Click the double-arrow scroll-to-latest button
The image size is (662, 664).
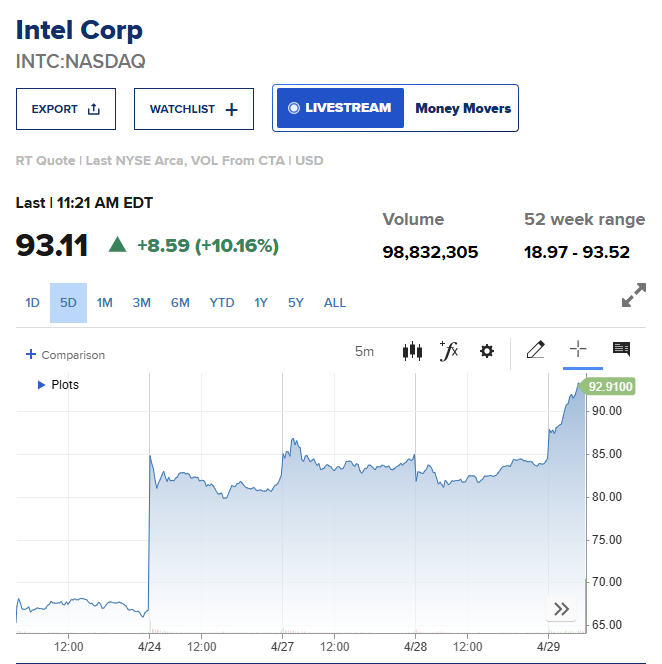(x=561, y=609)
